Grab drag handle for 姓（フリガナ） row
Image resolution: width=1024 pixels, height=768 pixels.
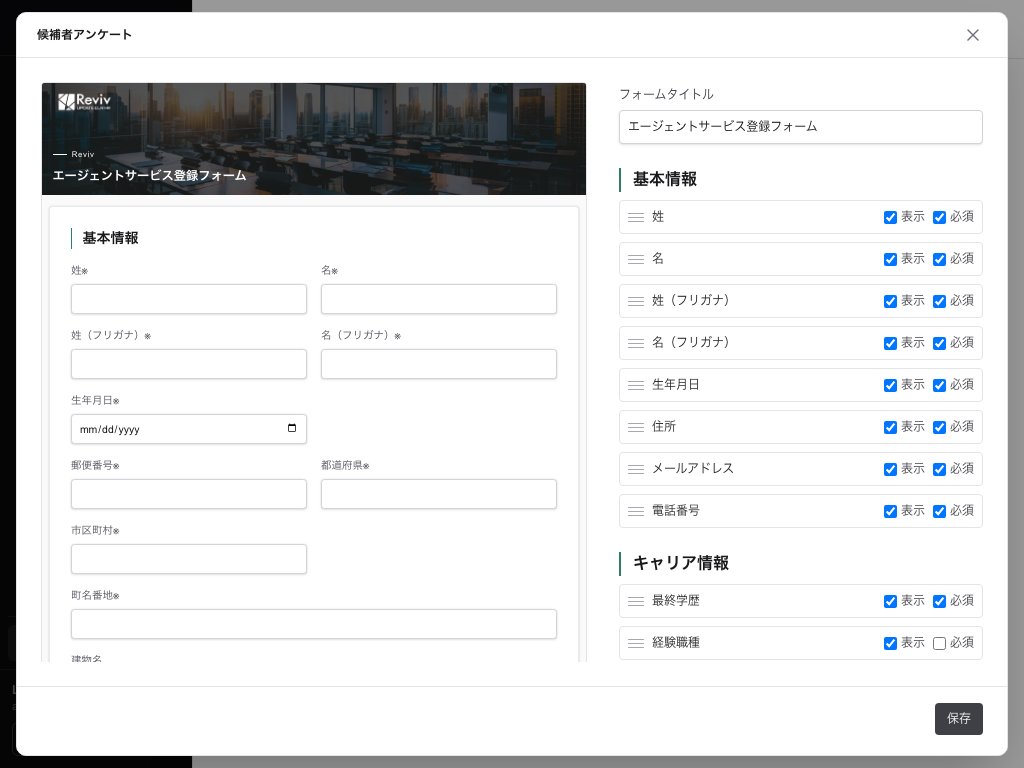pyautogui.click(x=635, y=301)
